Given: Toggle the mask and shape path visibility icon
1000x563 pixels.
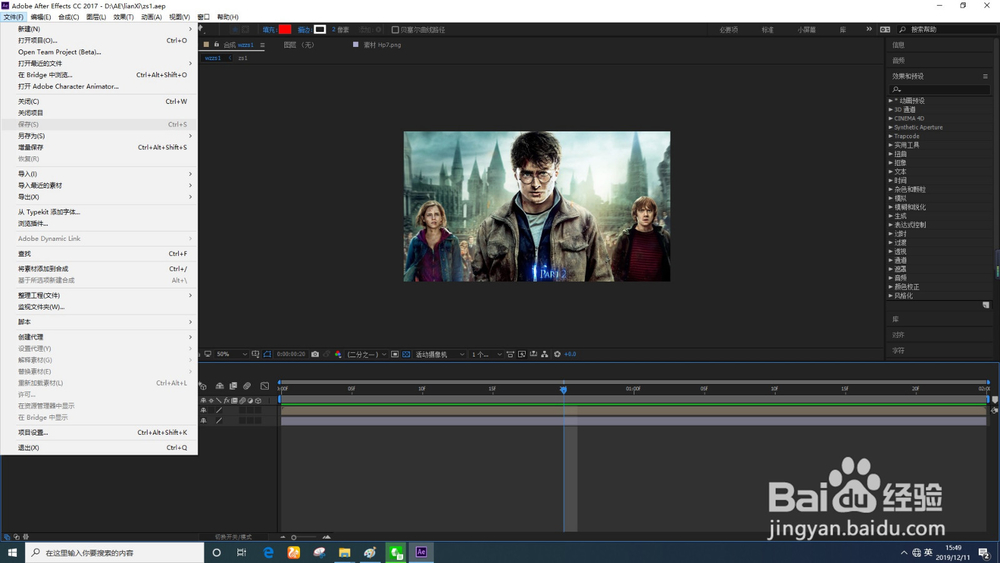Looking at the screenshot, I should [x=267, y=354].
